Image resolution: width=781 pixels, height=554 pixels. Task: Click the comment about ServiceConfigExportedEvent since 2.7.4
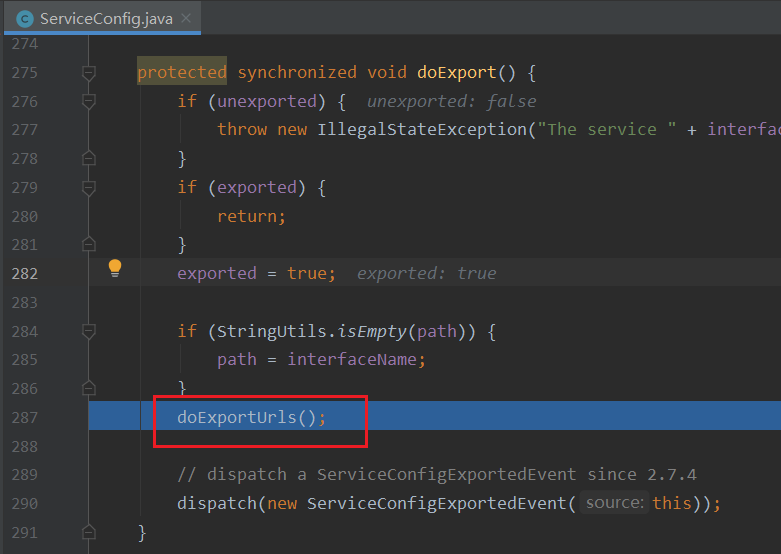pos(437,474)
